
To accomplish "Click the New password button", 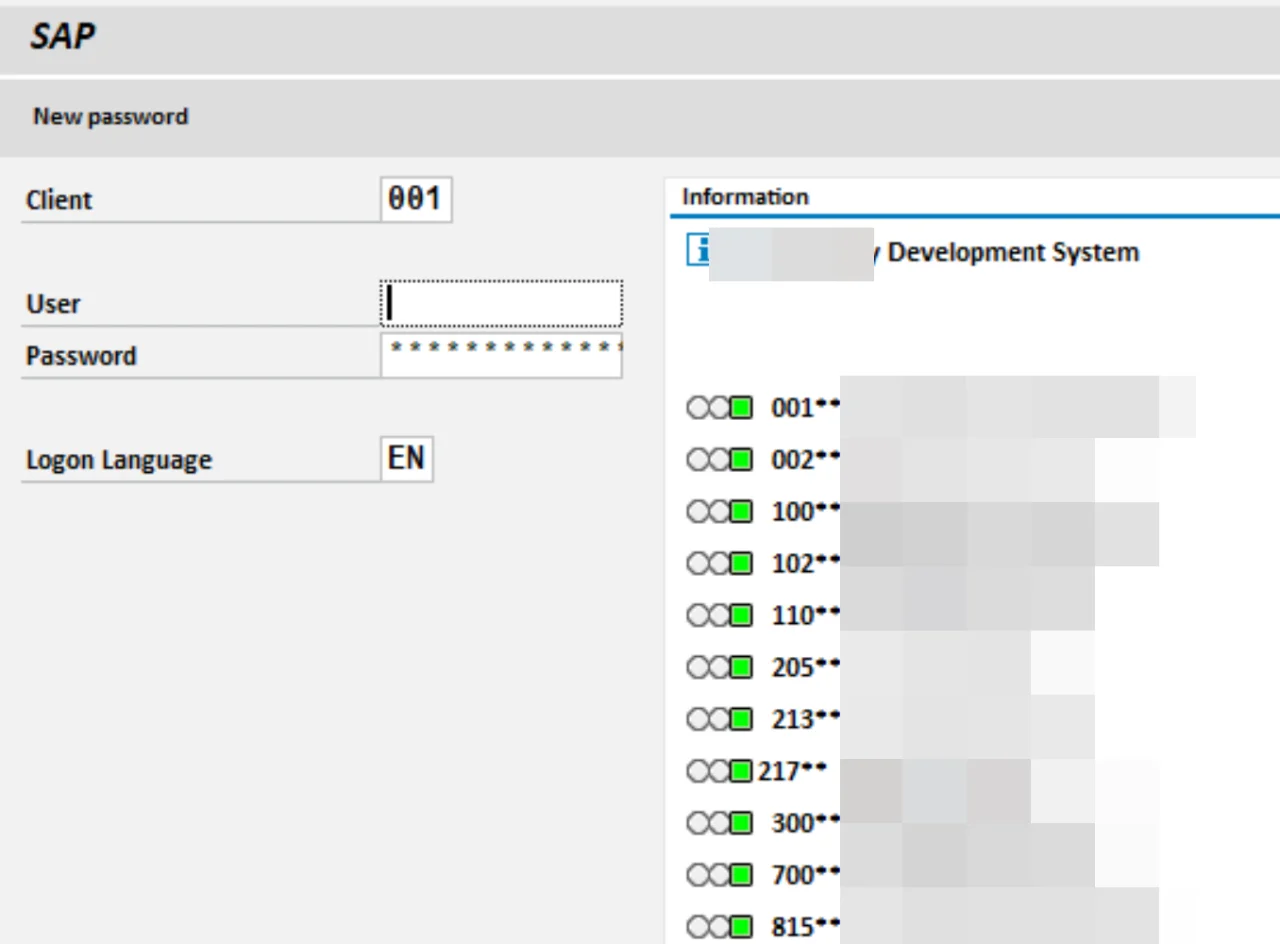I will [x=110, y=117].
